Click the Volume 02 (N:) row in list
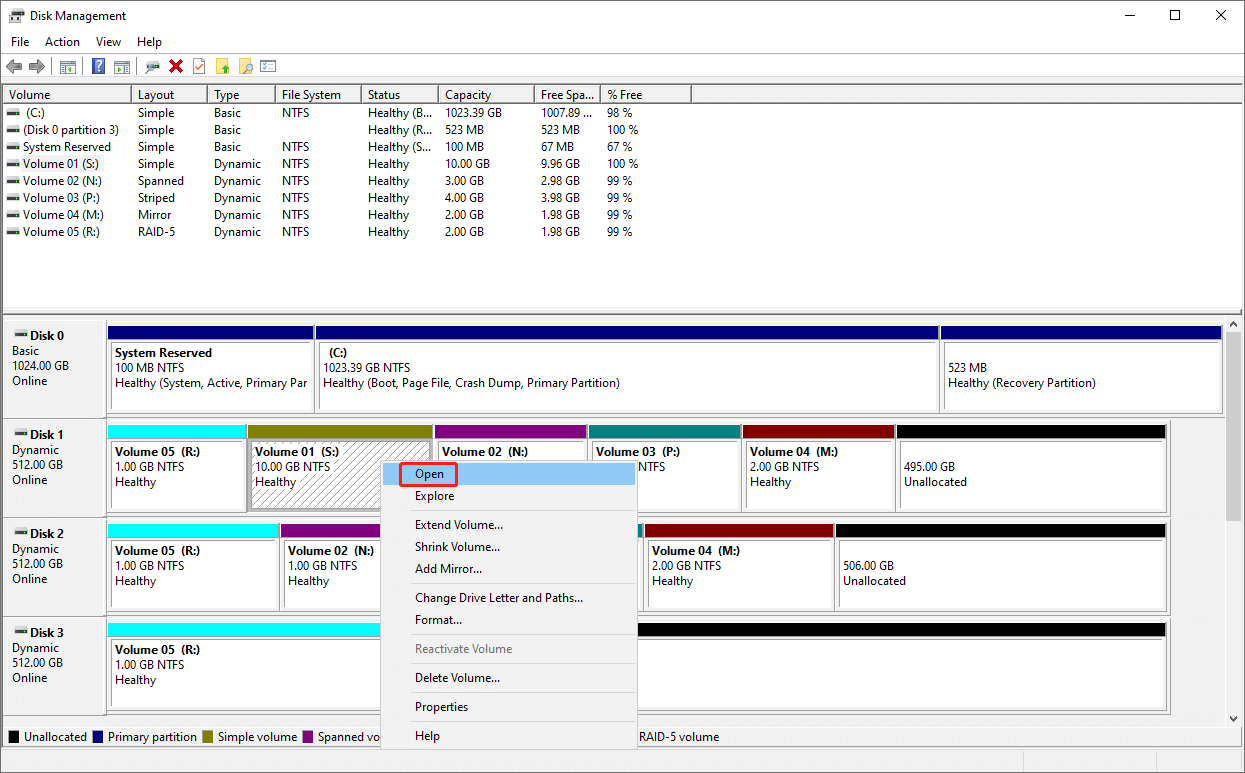This screenshot has width=1245, height=773. (347, 181)
